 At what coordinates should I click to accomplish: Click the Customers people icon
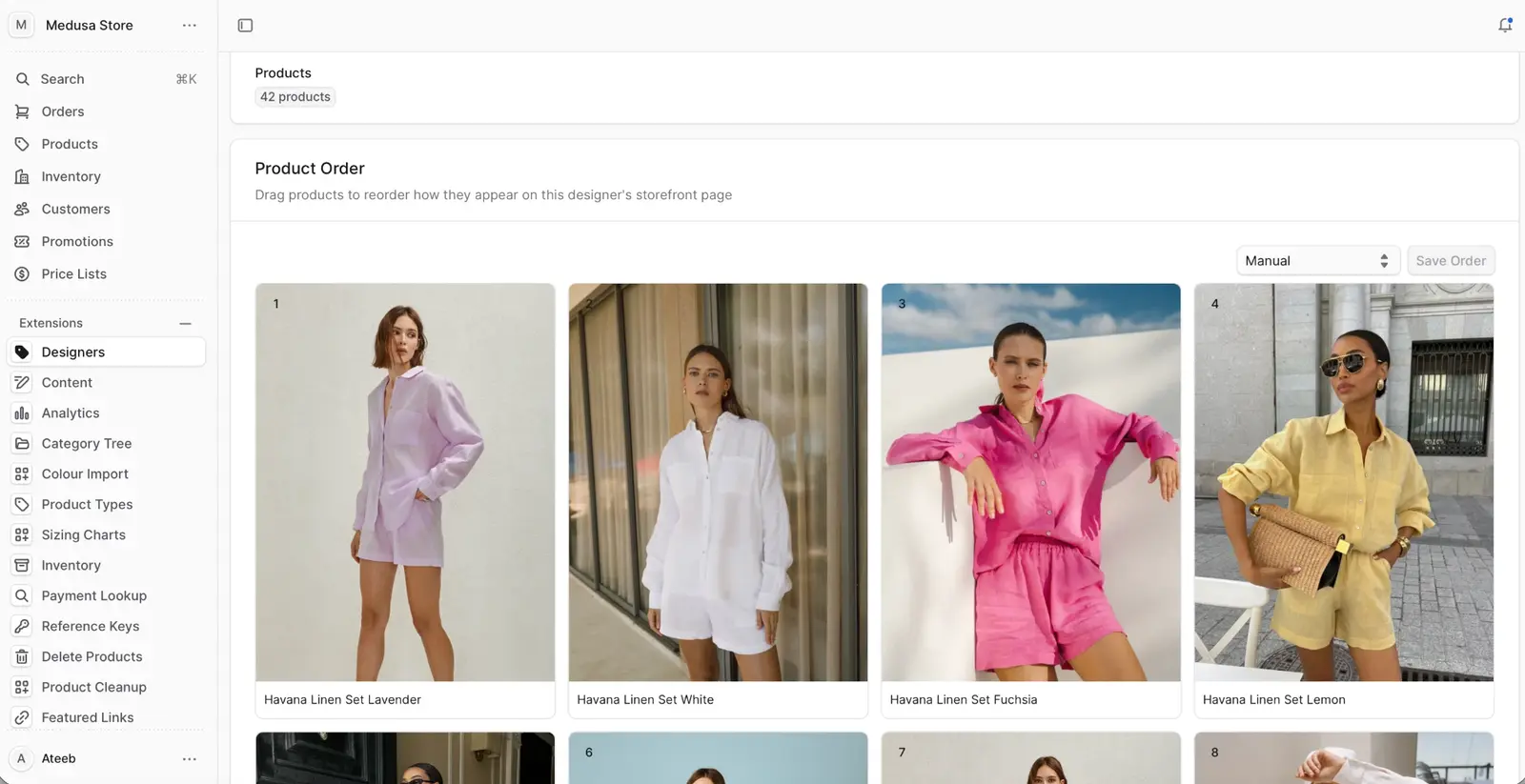pos(22,209)
